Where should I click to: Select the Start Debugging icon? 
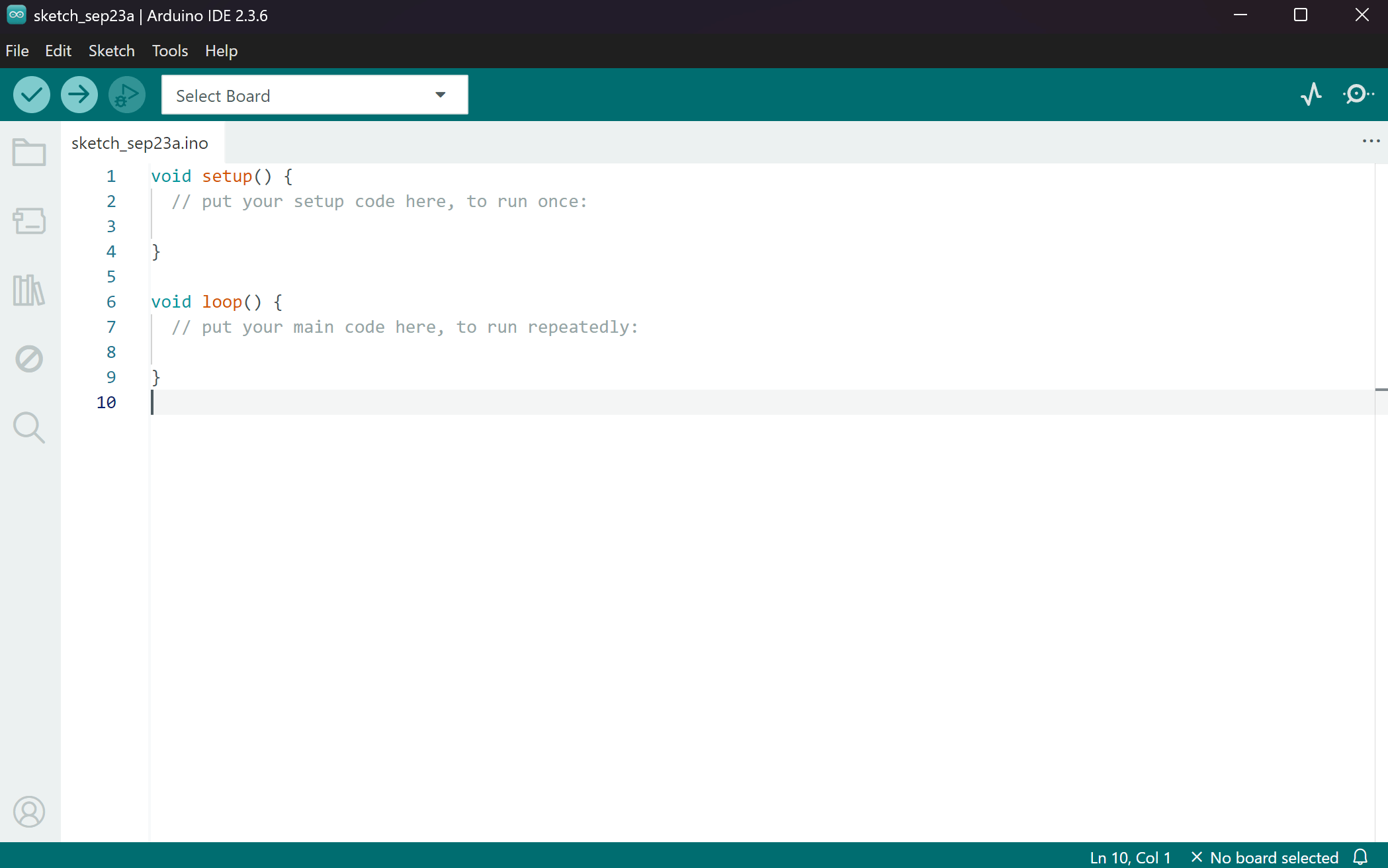(126, 94)
